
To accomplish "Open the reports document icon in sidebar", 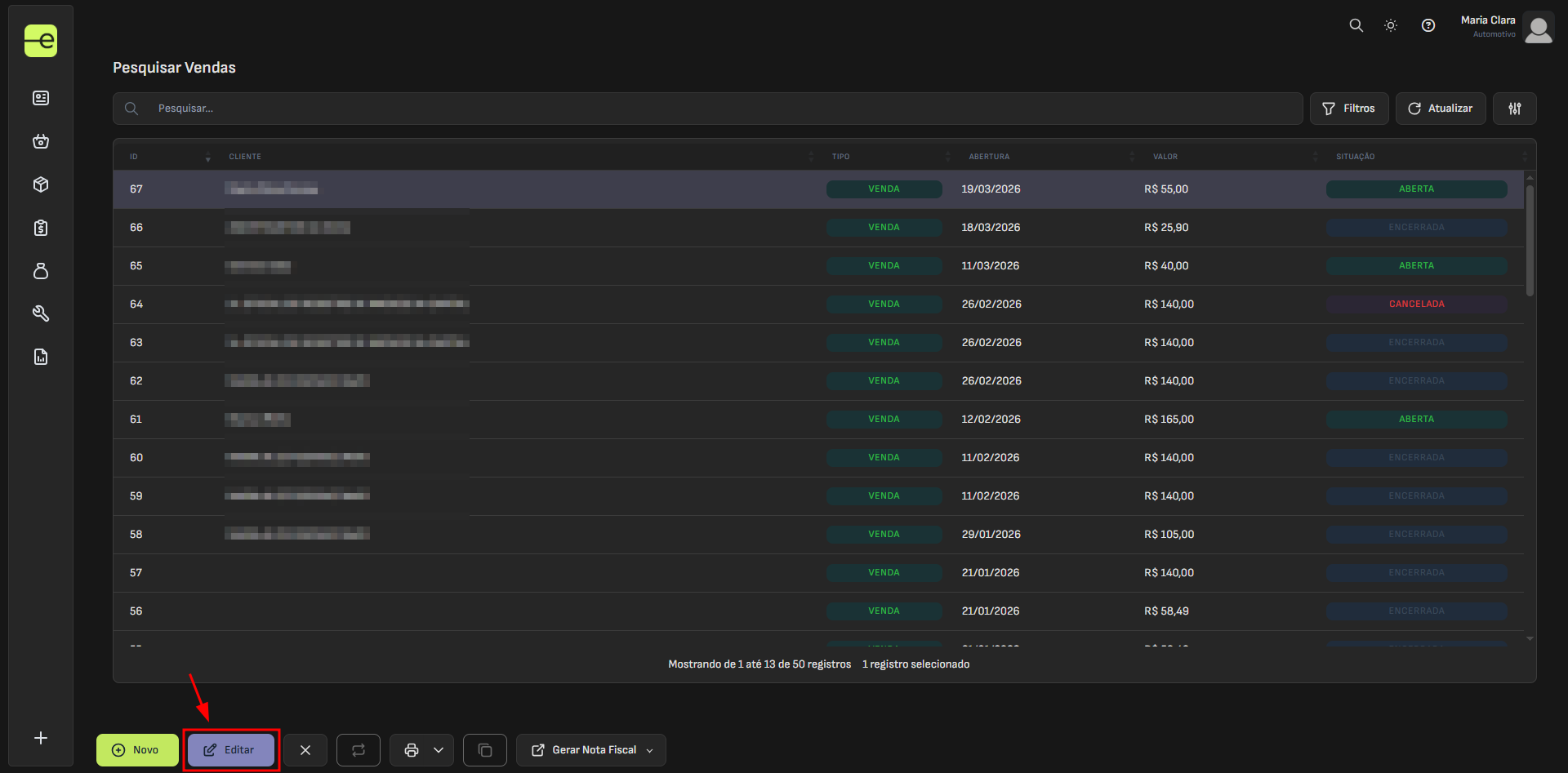I will coord(41,357).
